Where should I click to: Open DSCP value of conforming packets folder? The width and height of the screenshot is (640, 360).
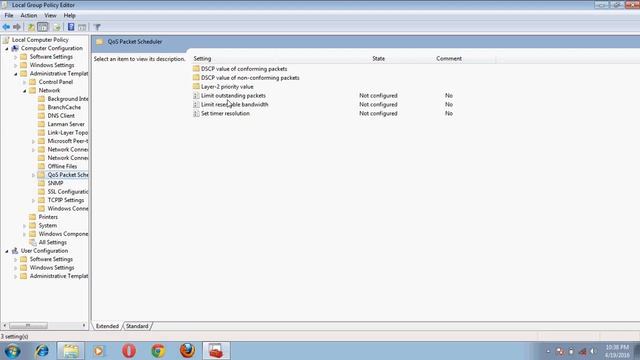pos(244,69)
